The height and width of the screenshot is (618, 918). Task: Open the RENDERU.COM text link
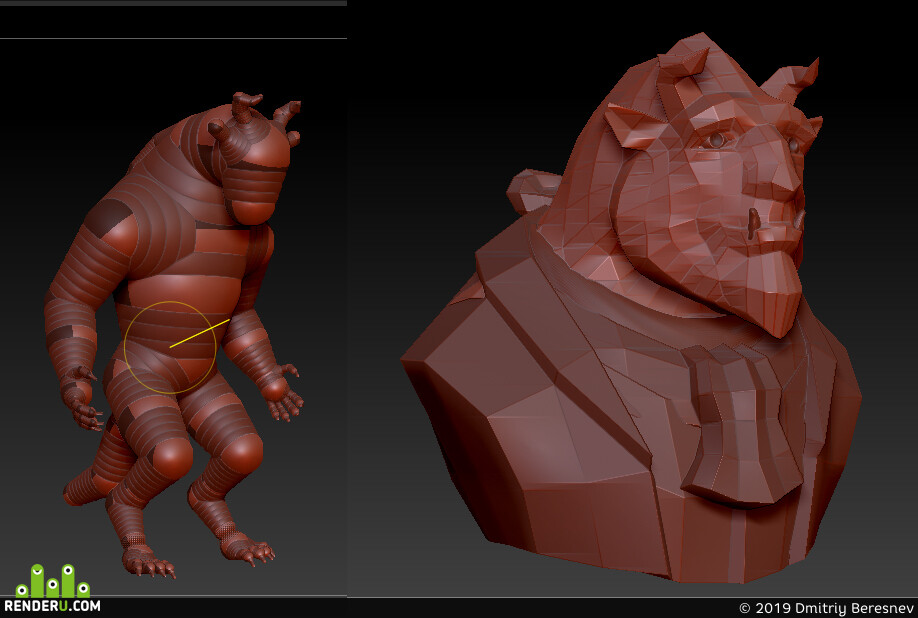[x=52, y=606]
